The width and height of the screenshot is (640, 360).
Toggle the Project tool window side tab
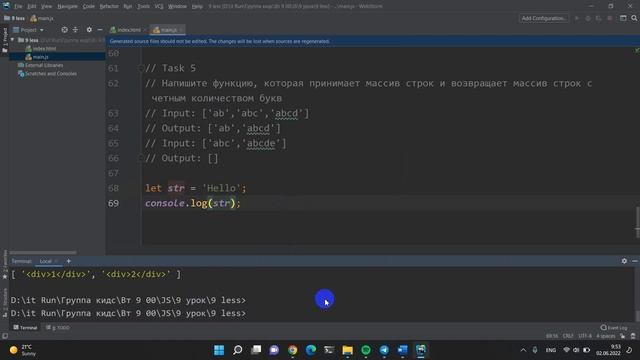coord(4,40)
